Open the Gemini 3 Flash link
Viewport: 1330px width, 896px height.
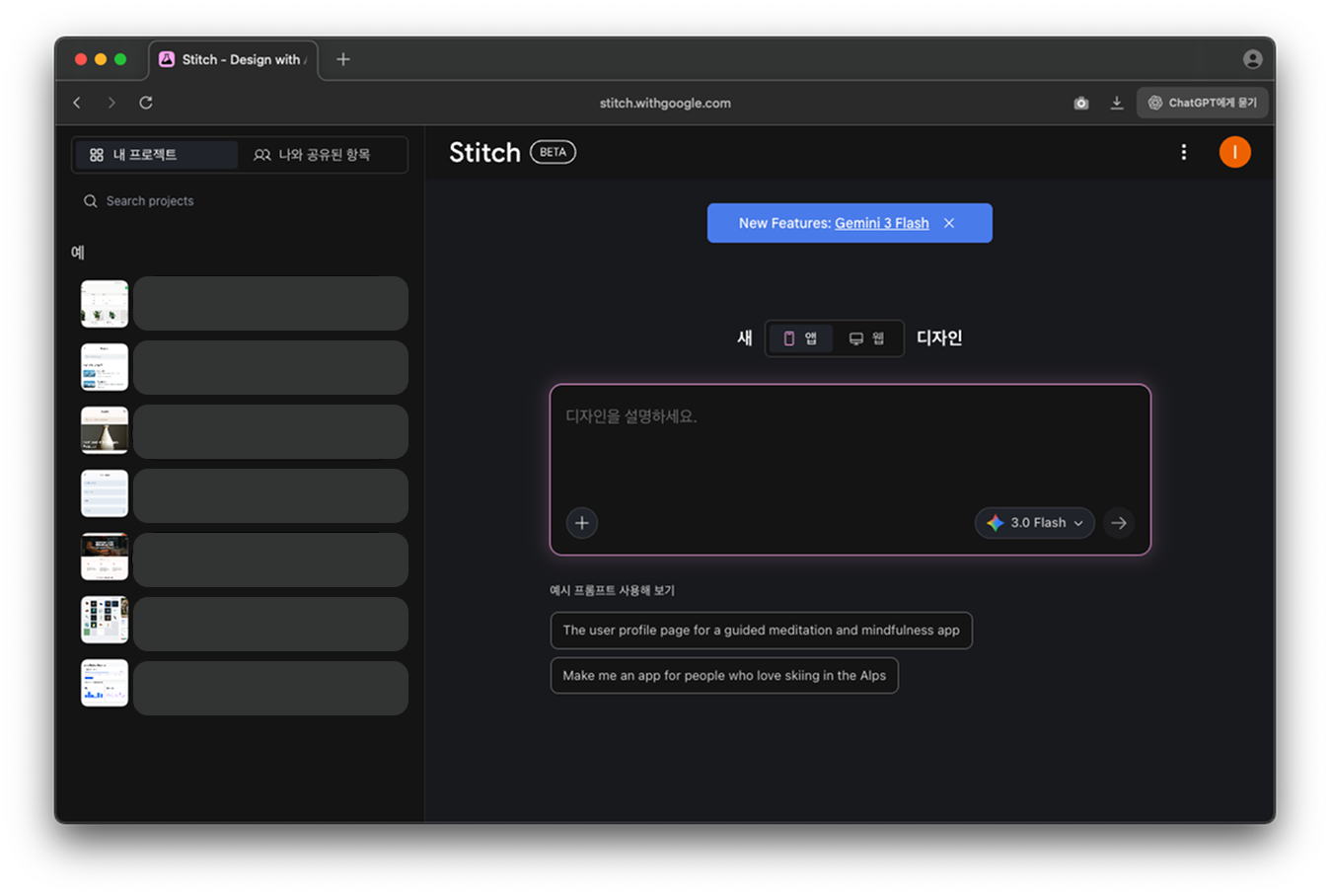pyautogui.click(x=882, y=223)
